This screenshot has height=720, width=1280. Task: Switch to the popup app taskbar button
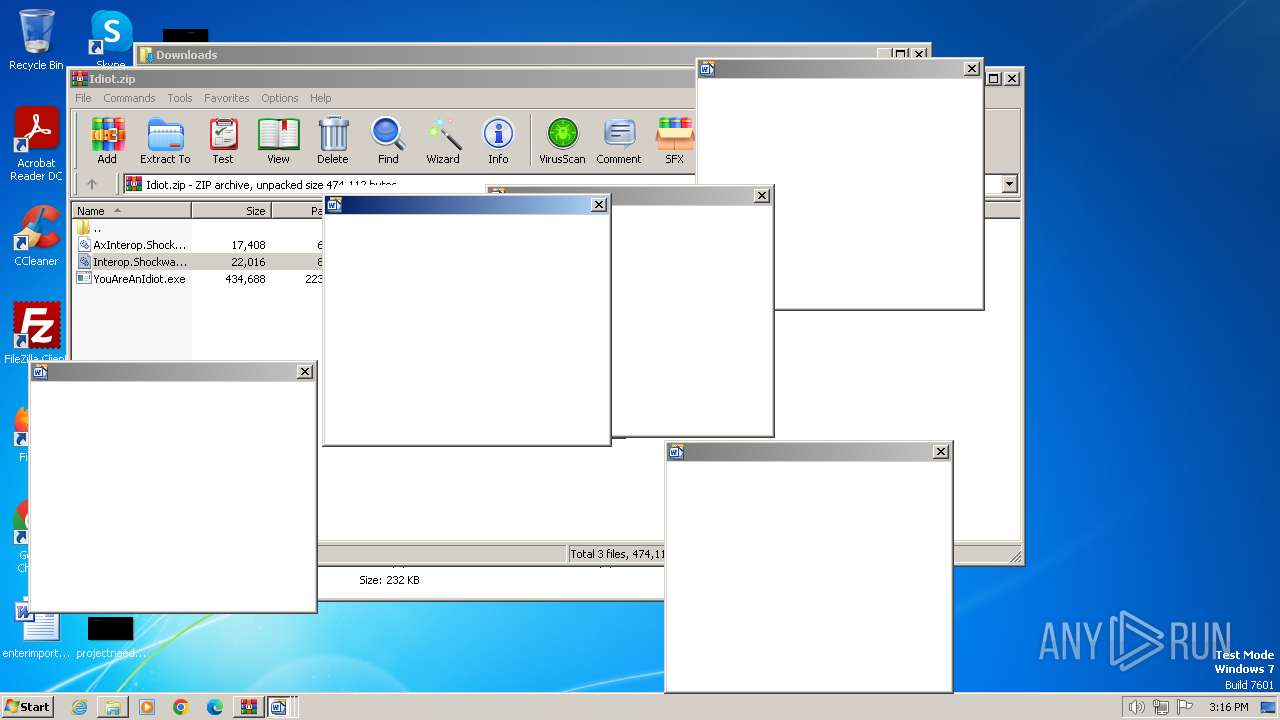[279, 707]
